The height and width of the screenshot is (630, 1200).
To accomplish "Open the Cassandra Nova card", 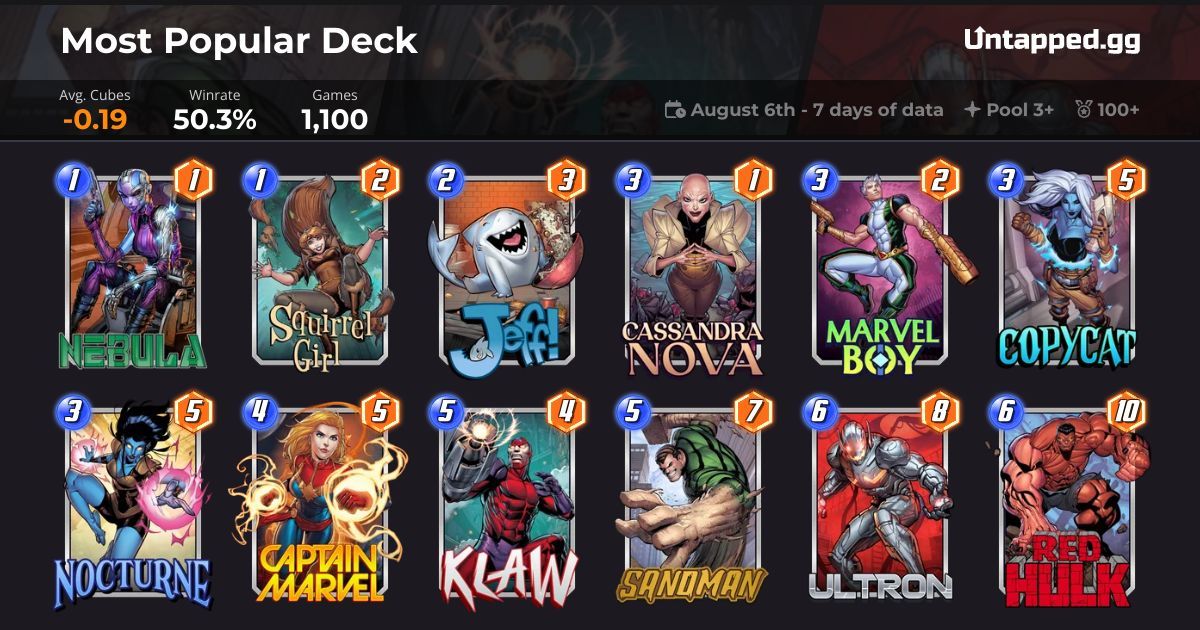I will click(692, 270).
